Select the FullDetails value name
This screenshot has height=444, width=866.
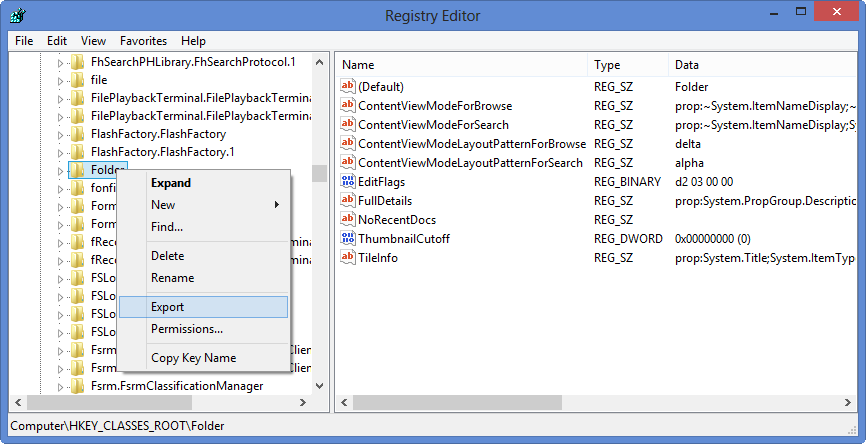pos(385,200)
